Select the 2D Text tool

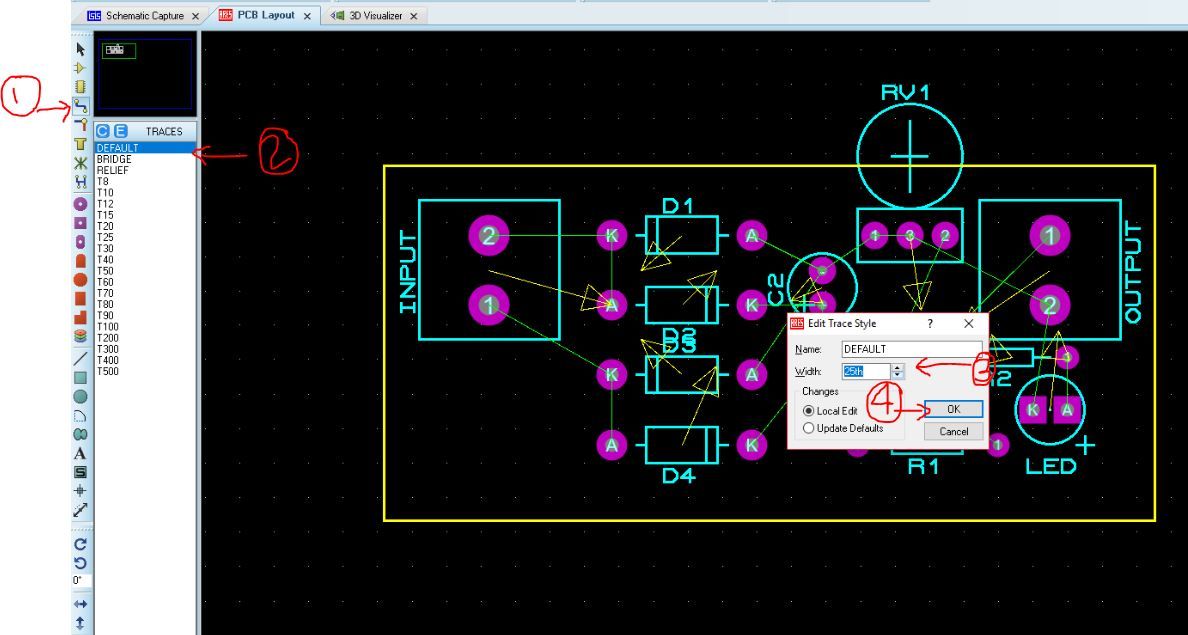coord(80,454)
